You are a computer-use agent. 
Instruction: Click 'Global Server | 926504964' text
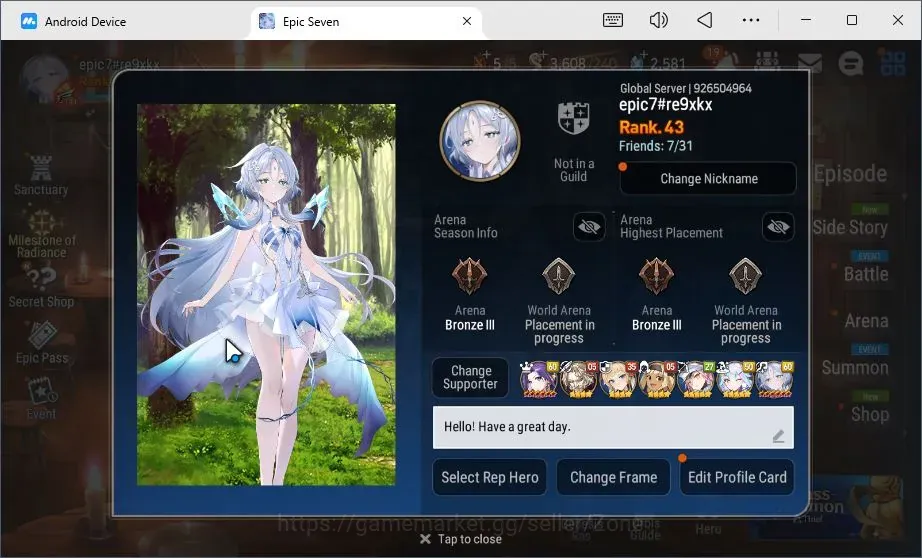point(686,88)
